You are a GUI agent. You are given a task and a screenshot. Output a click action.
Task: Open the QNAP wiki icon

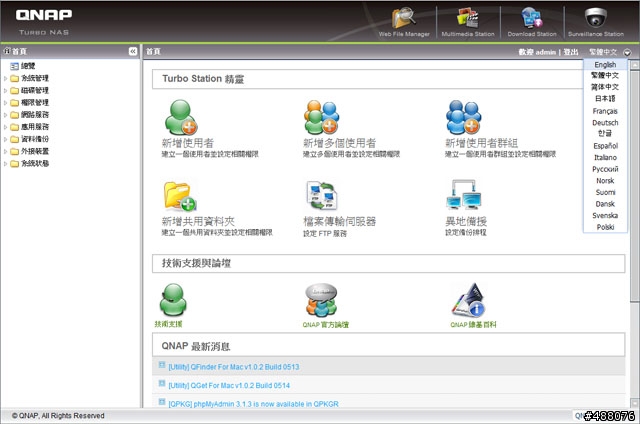(469, 300)
